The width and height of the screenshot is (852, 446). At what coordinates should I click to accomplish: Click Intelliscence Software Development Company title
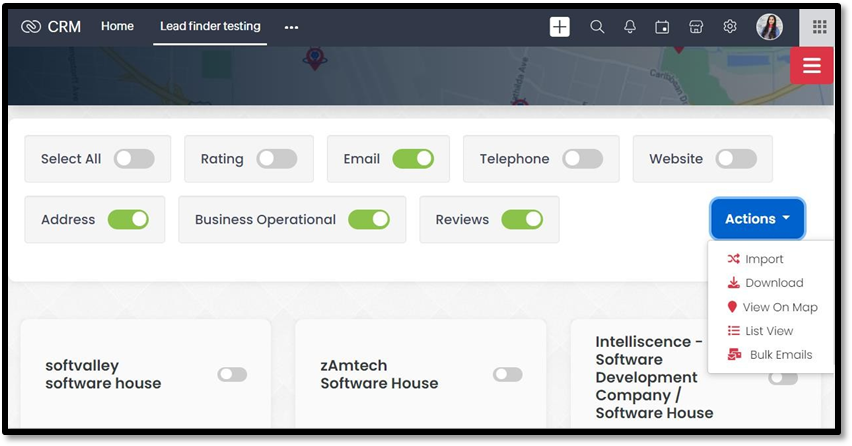click(x=654, y=377)
